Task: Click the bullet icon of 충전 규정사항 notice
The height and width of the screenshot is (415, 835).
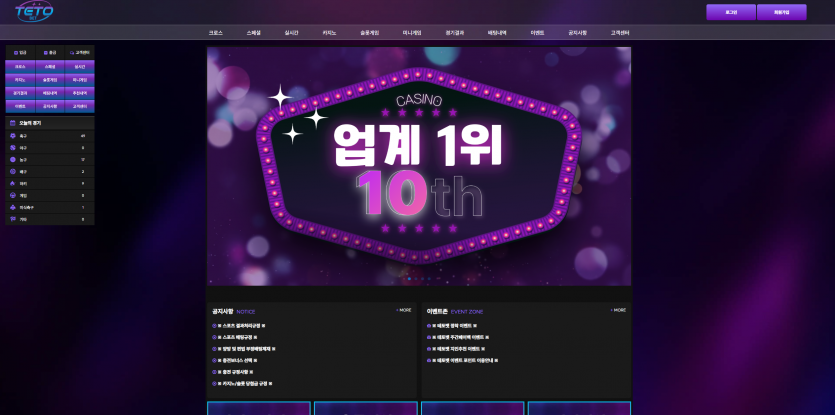Action: [214, 372]
